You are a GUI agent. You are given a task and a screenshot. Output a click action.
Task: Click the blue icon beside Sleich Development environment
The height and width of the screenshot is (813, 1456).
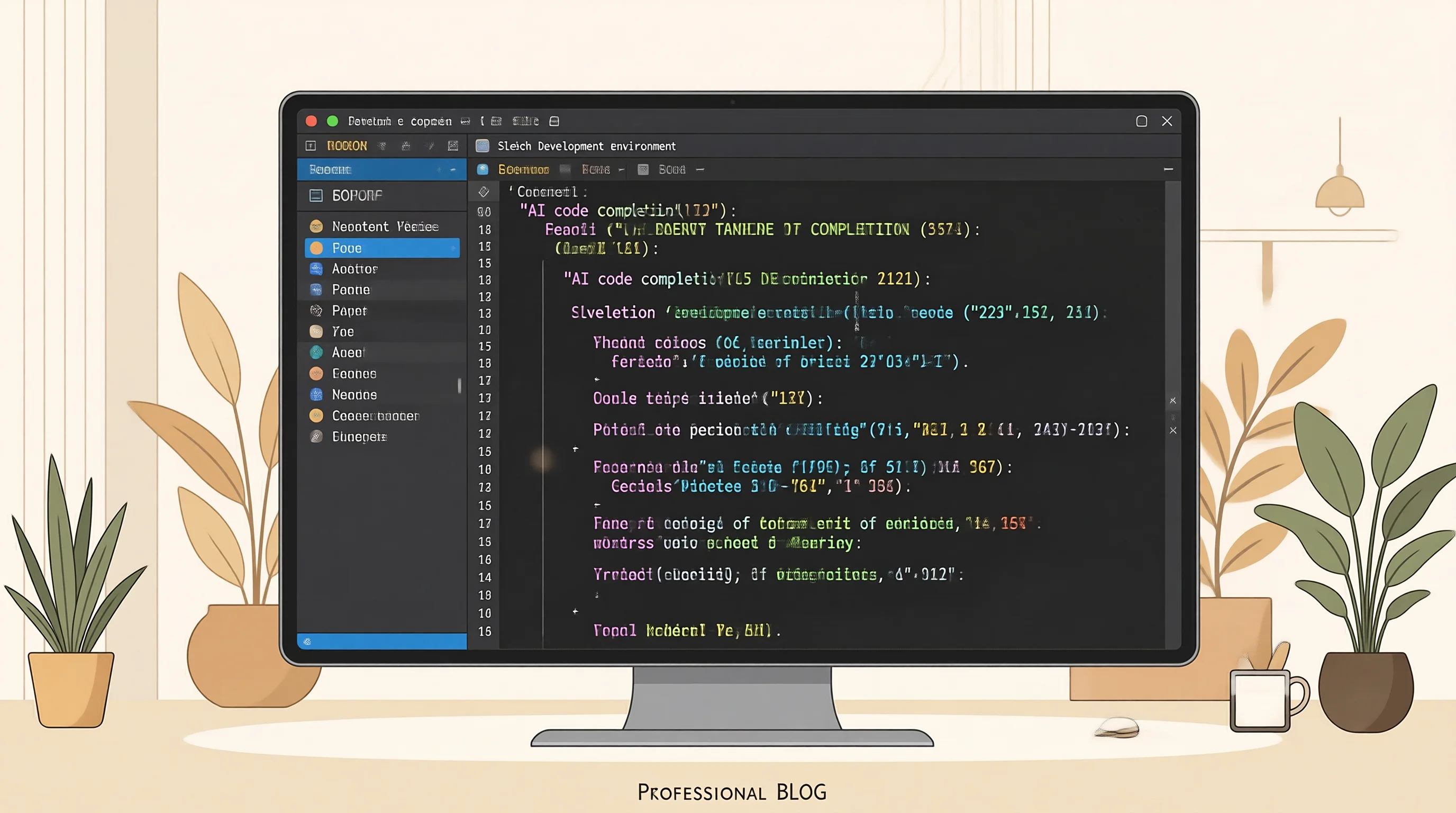click(483, 146)
